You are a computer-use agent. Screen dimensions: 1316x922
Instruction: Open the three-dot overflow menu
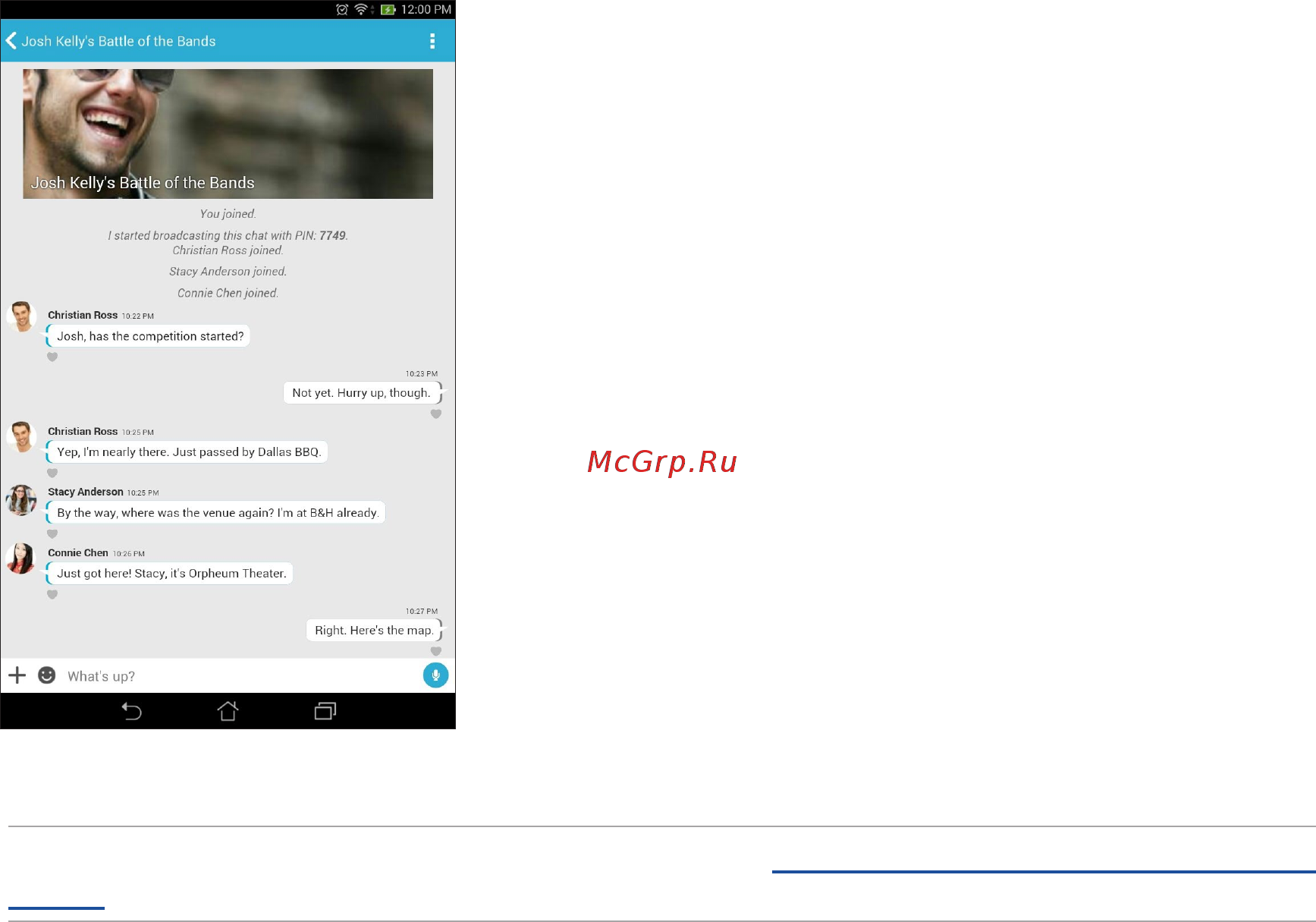click(x=432, y=41)
